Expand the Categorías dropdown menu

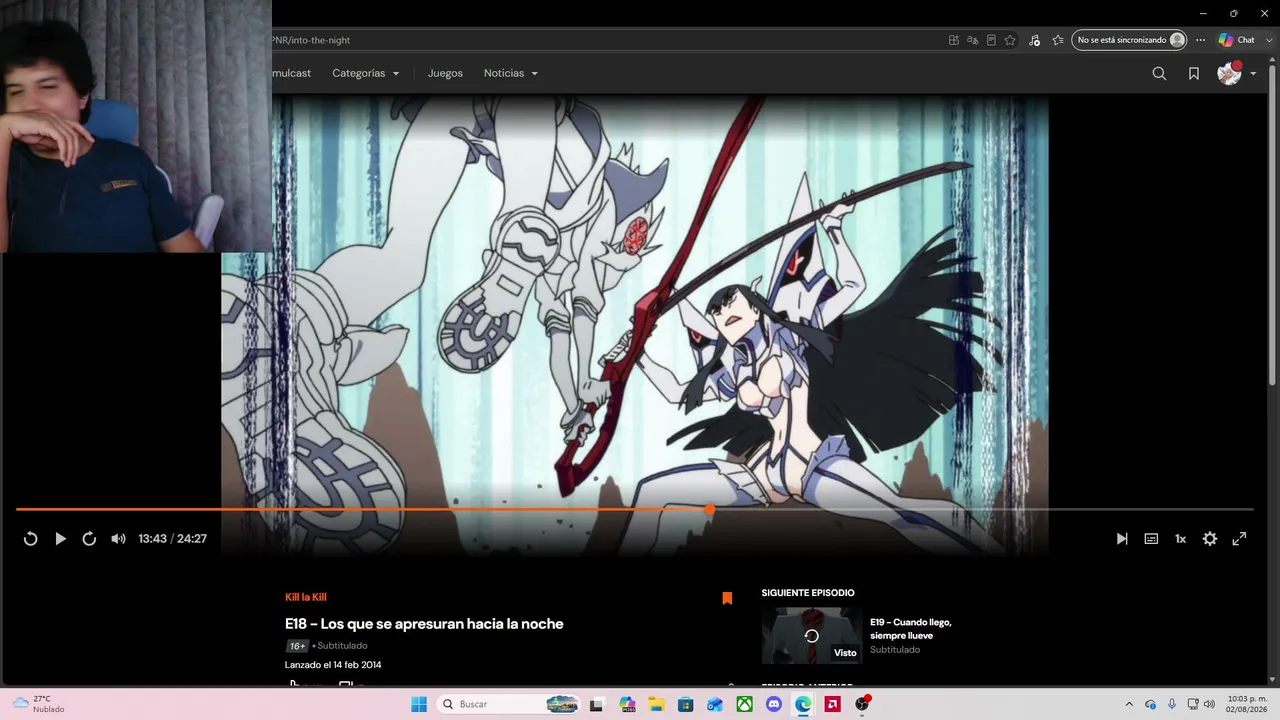[x=366, y=73]
